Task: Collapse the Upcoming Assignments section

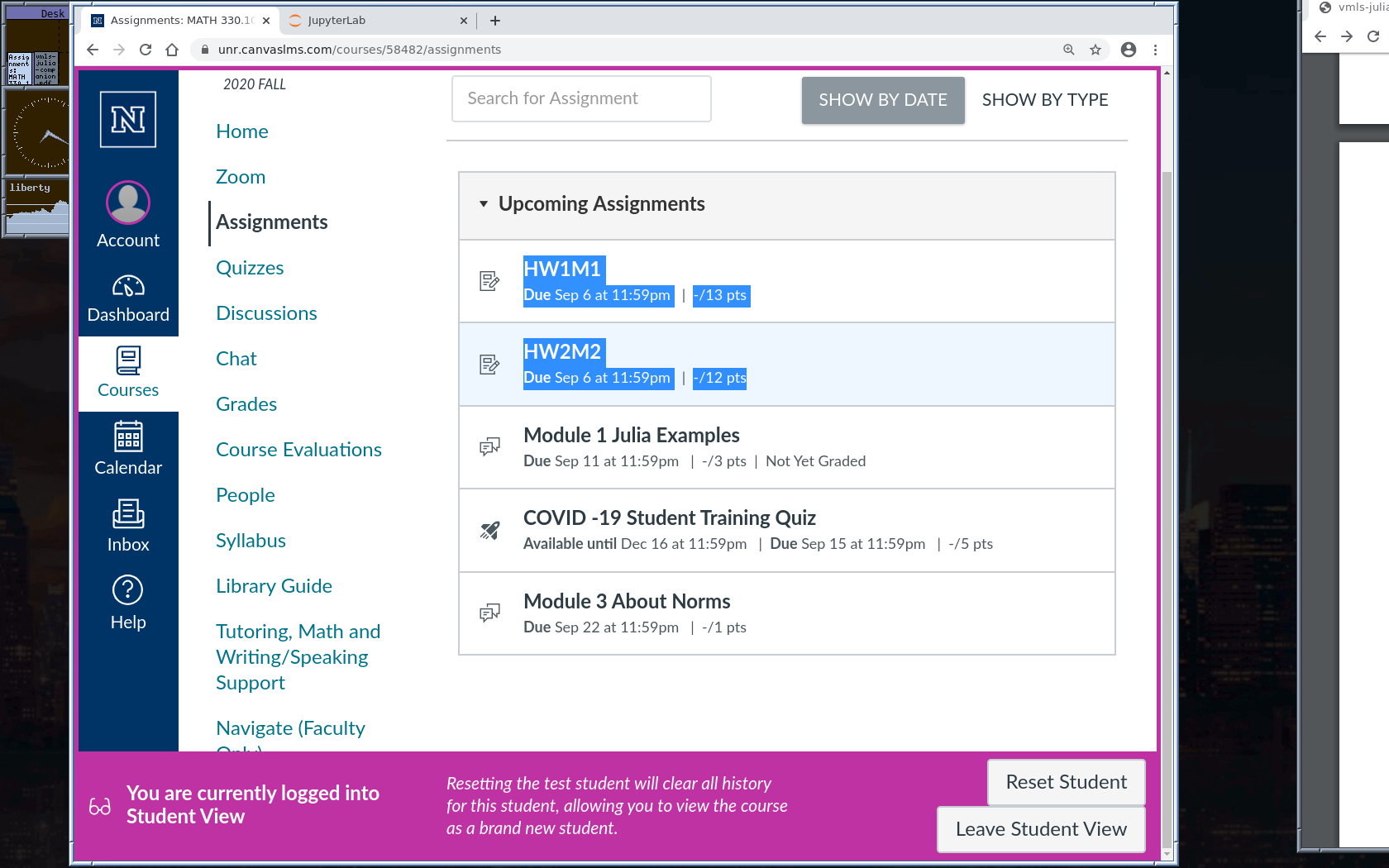Action: pyautogui.click(x=484, y=204)
